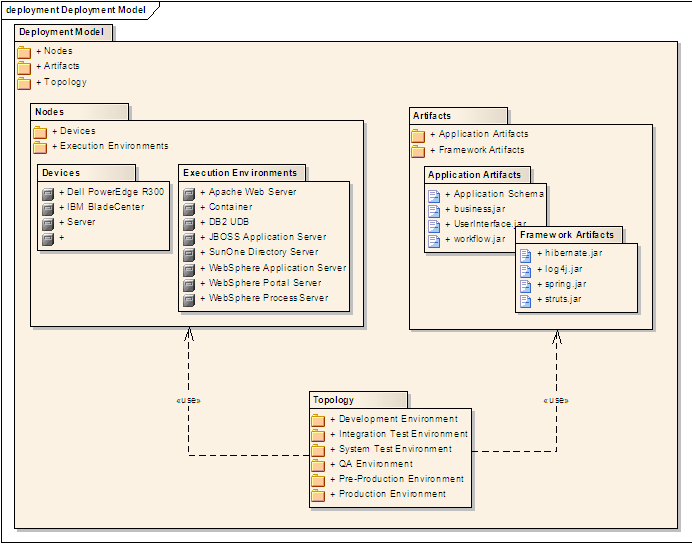
Task: Click the left «use» dependency label
Action: point(188,400)
